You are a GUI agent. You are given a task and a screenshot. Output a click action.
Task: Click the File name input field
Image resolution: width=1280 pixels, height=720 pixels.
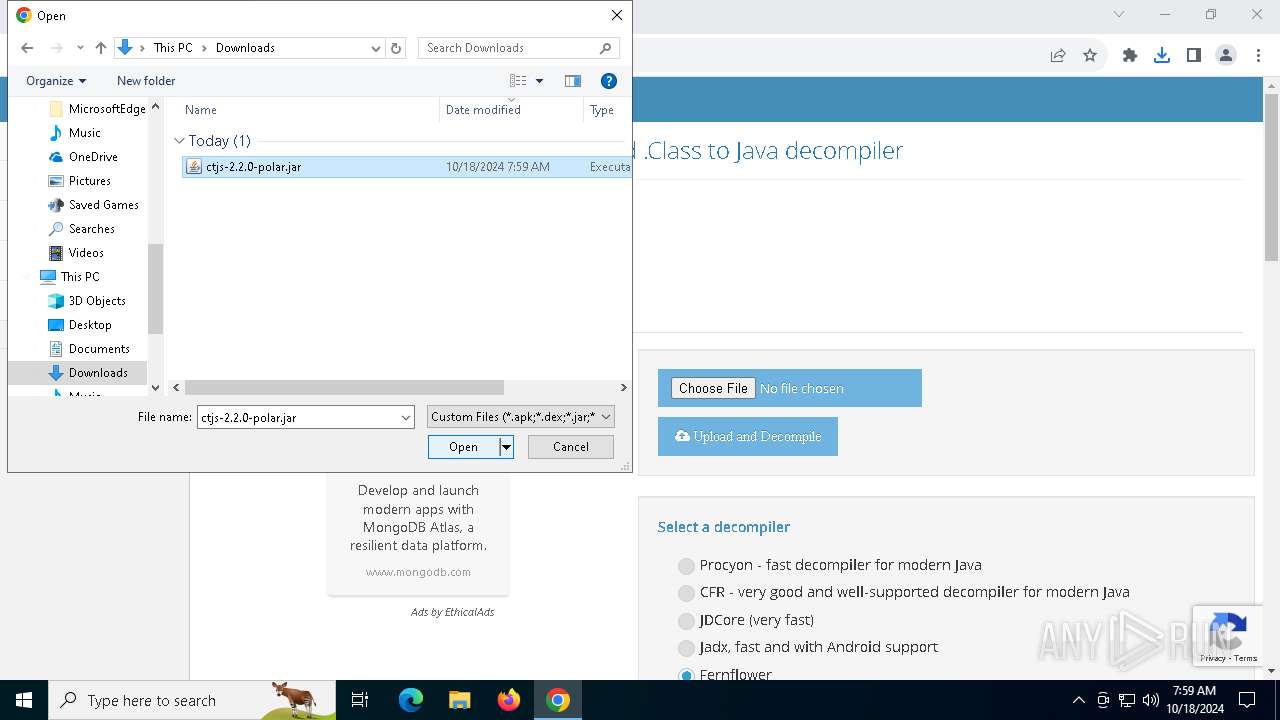click(298, 417)
